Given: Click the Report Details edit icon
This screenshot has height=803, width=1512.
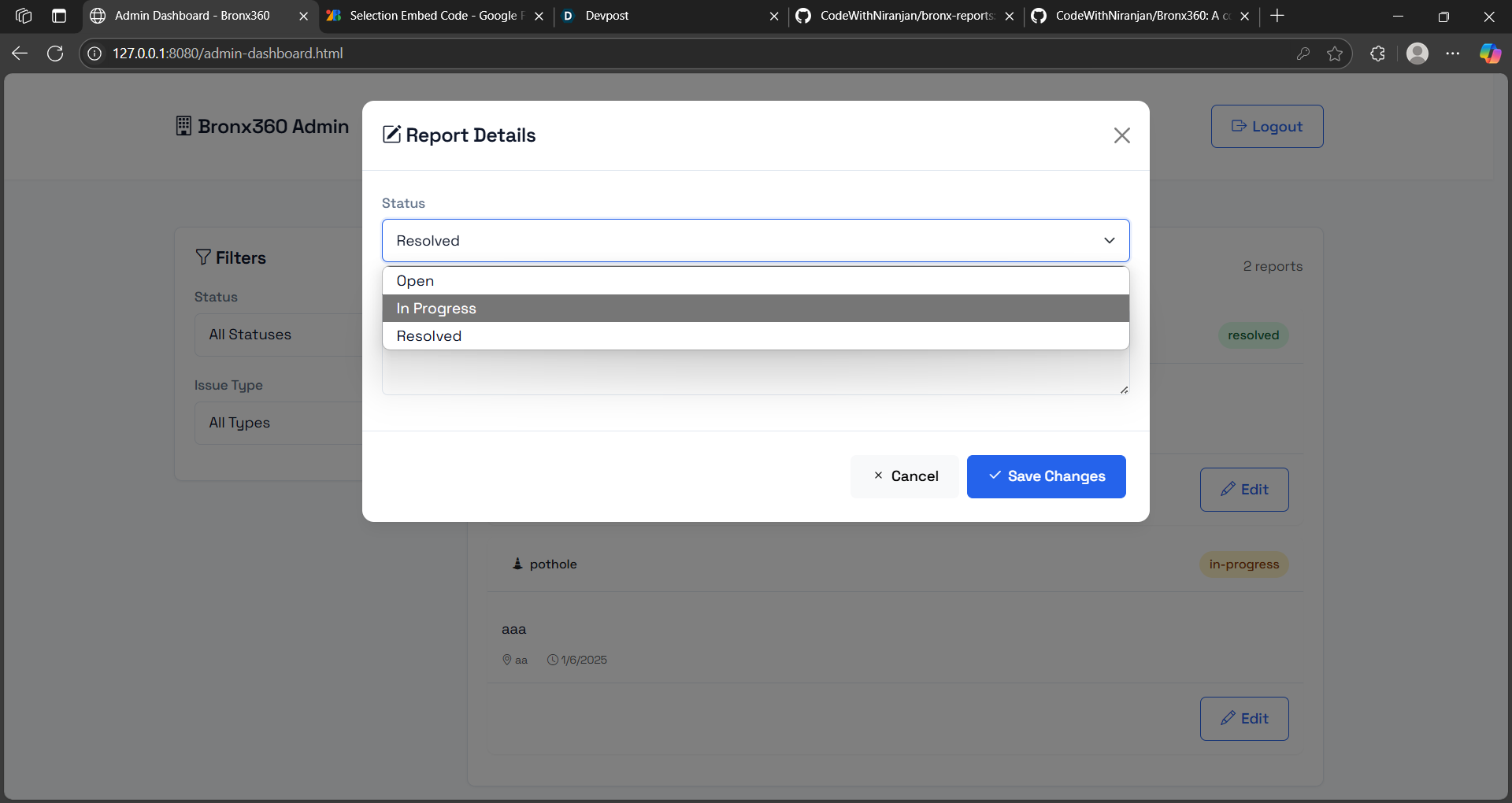Looking at the screenshot, I should tap(391, 135).
